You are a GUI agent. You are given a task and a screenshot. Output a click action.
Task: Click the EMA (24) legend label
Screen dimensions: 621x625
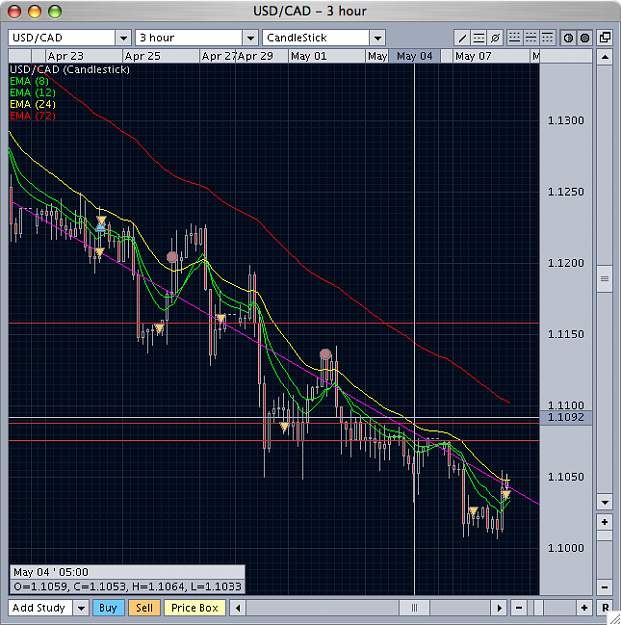(x=33, y=104)
